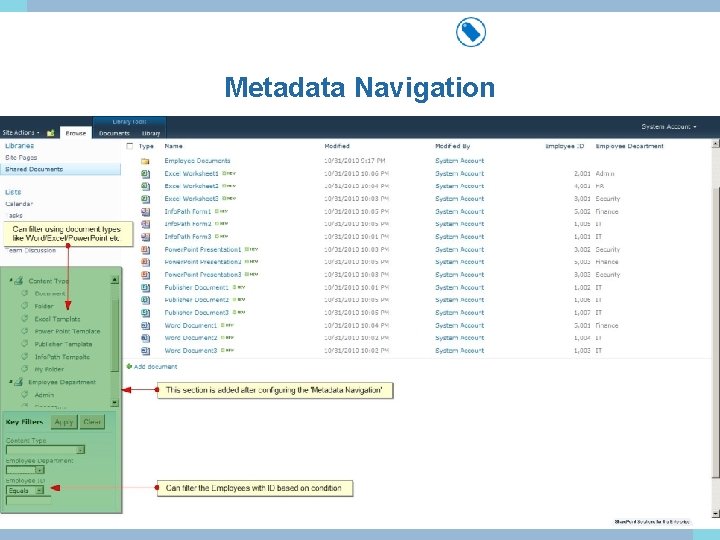Click the PowerPoint icon for PowerPoint Presentation3
The image size is (720, 540).
pos(146,275)
